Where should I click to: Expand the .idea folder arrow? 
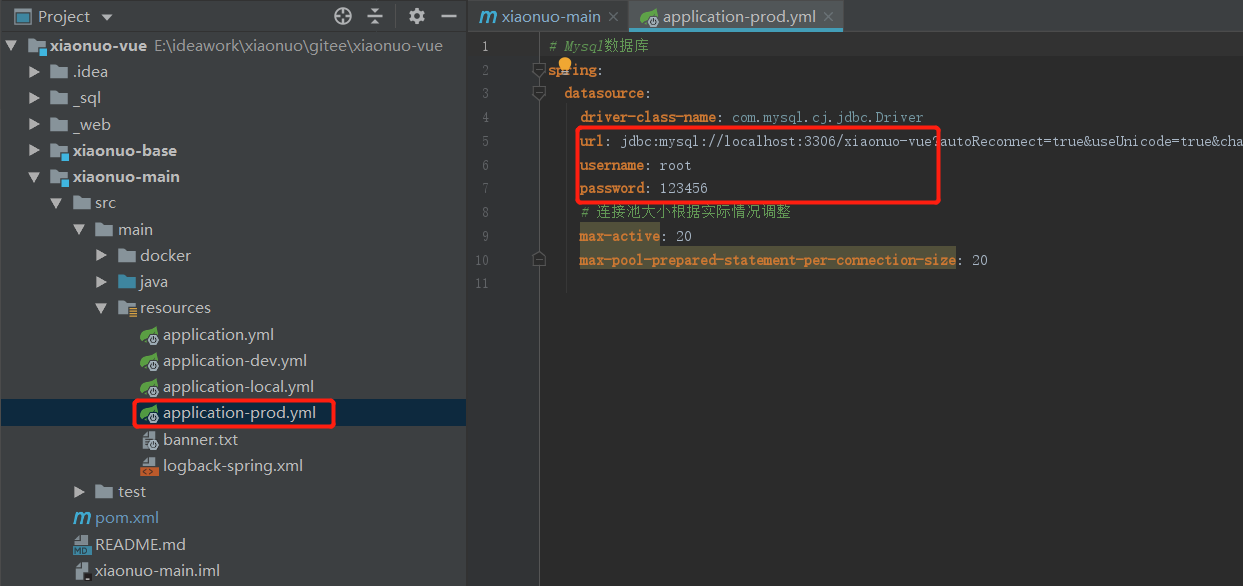click(35, 72)
